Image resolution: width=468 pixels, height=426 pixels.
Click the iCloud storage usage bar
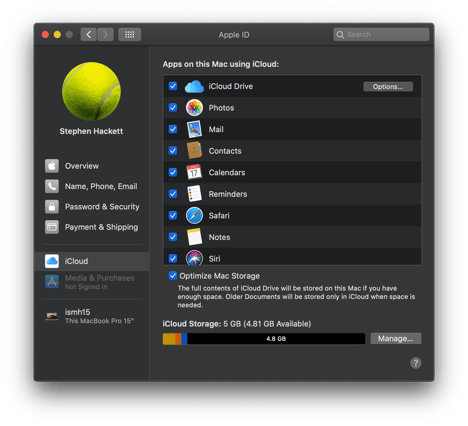point(264,339)
